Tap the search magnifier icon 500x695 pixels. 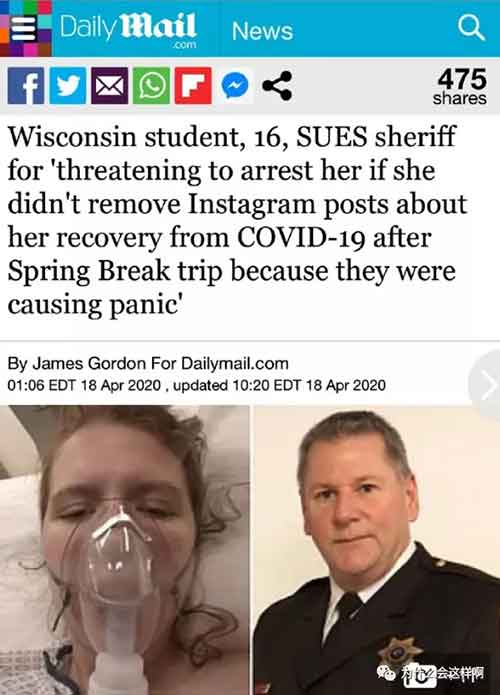pos(471,27)
